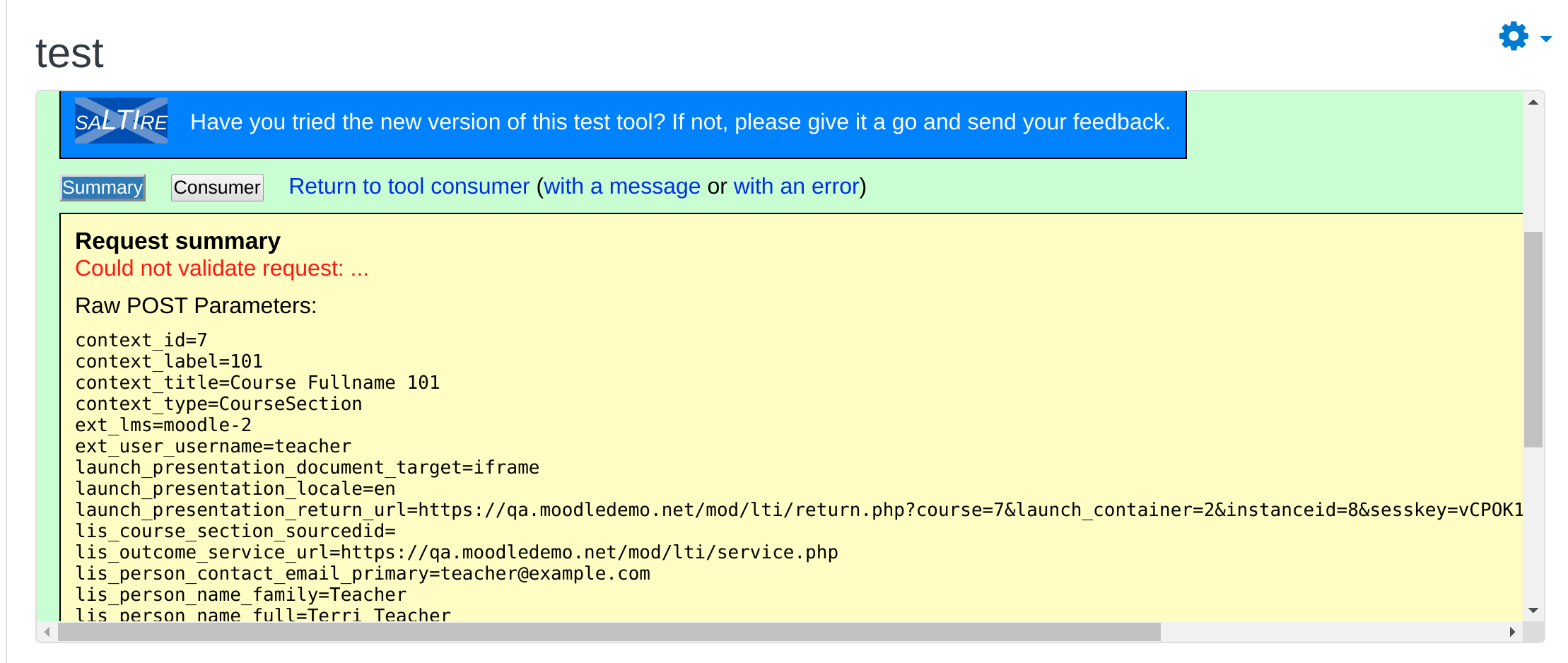Click the 'context_type=CourseSection' line
This screenshot has height=663, width=1568.
pyautogui.click(x=218, y=404)
